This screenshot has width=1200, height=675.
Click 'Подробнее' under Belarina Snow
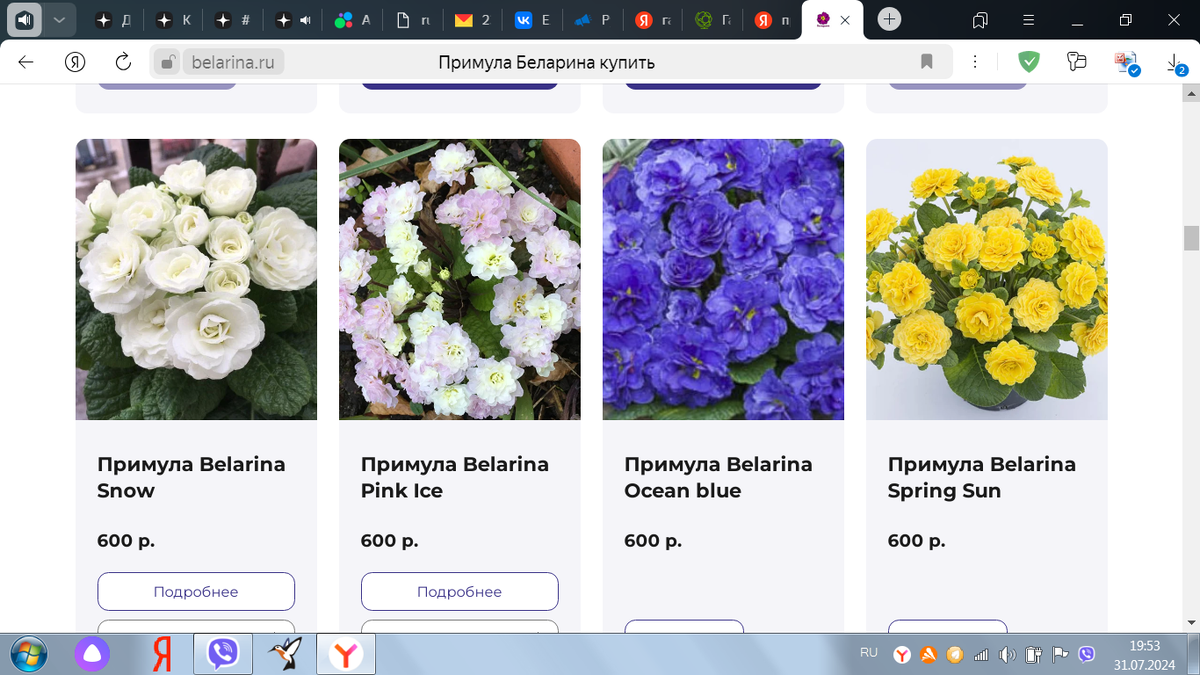click(196, 591)
